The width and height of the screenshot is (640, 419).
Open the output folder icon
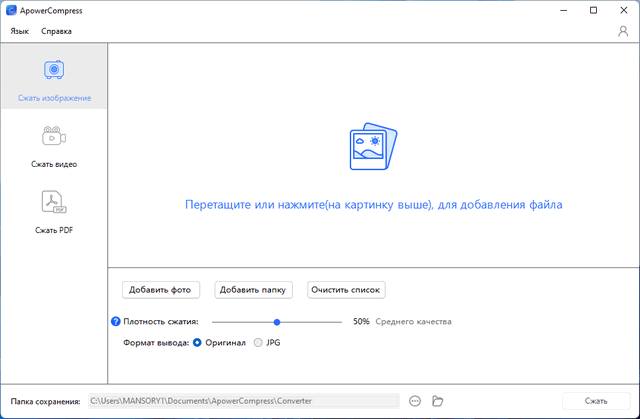pos(437,401)
